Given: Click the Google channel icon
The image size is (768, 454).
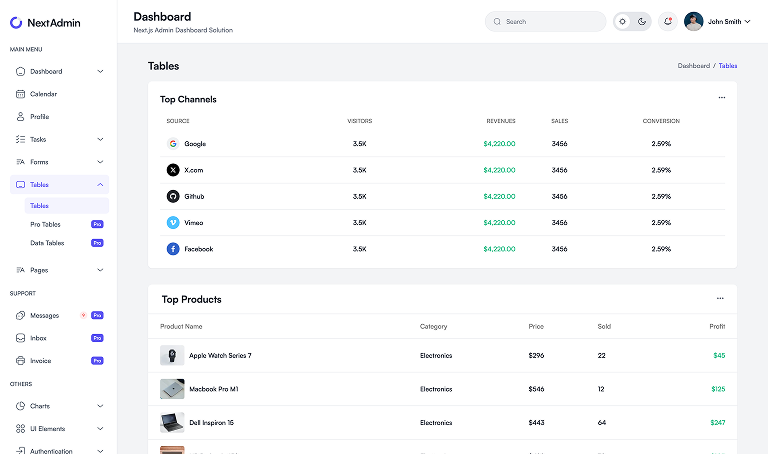Looking at the screenshot, I should click(x=173, y=144).
